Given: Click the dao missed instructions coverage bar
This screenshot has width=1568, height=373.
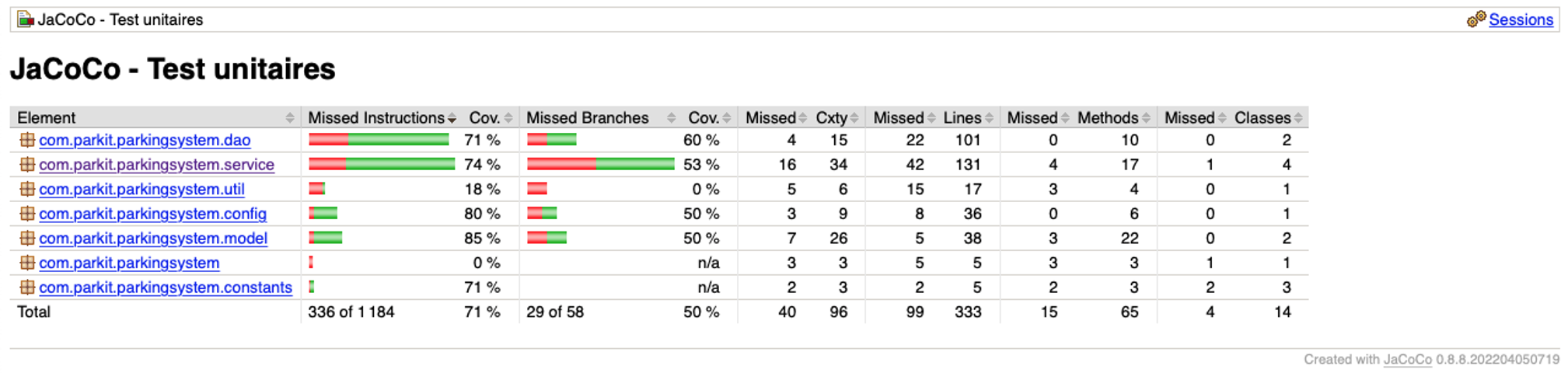Looking at the screenshot, I should (x=379, y=140).
